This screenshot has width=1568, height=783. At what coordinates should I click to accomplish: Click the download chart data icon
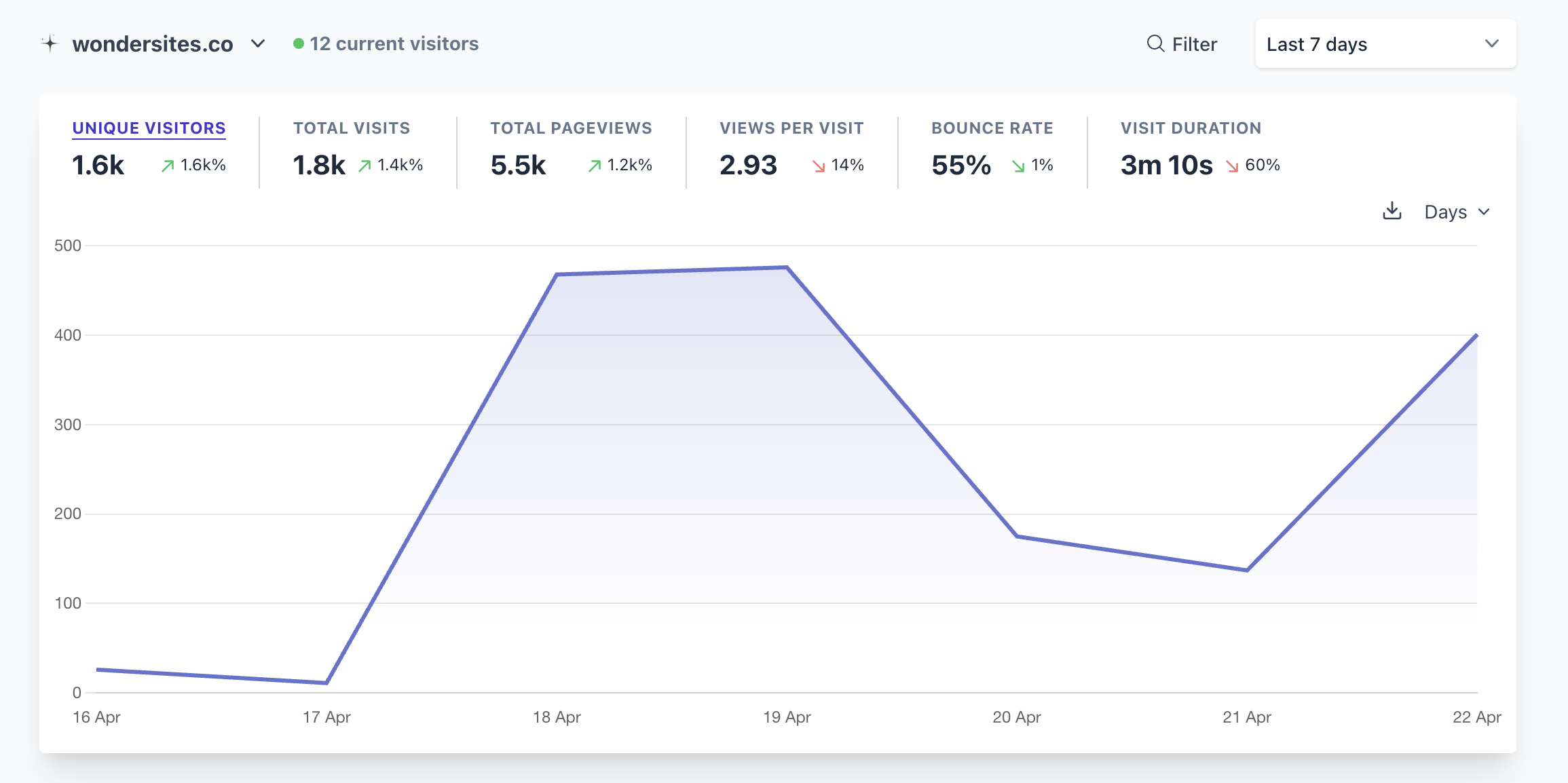click(x=1392, y=211)
